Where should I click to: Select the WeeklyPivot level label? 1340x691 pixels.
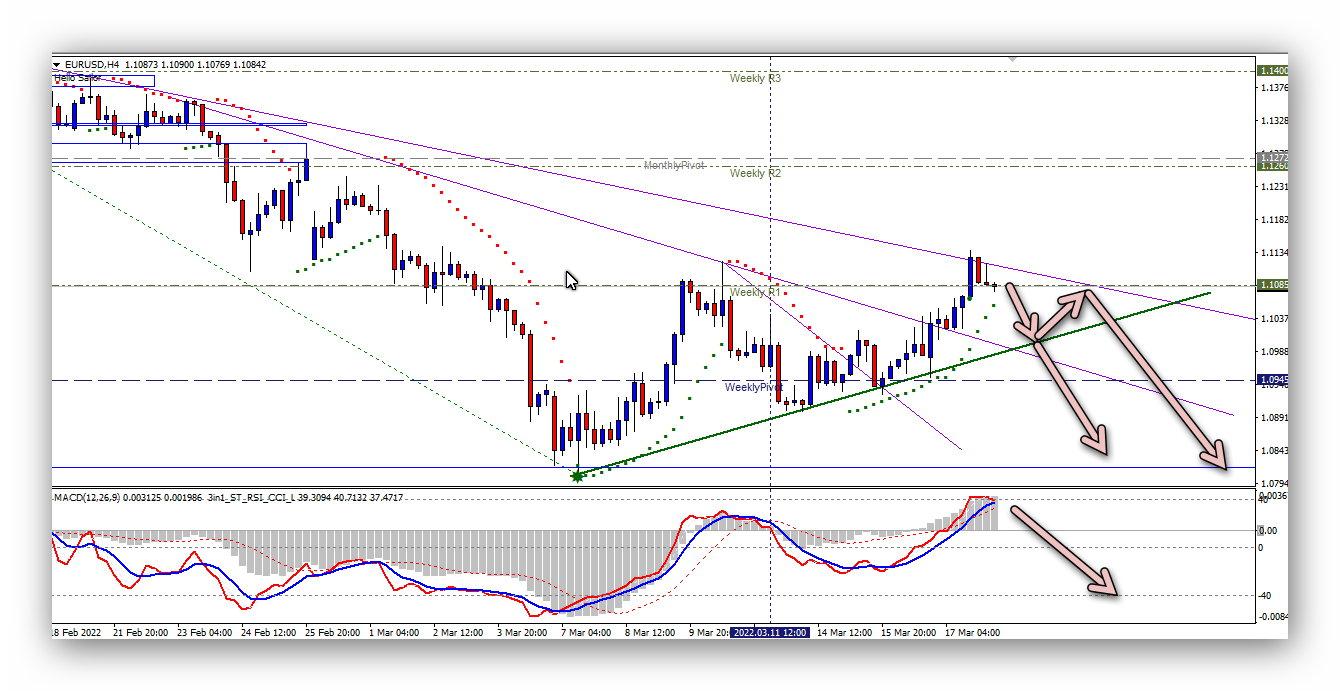pos(753,387)
